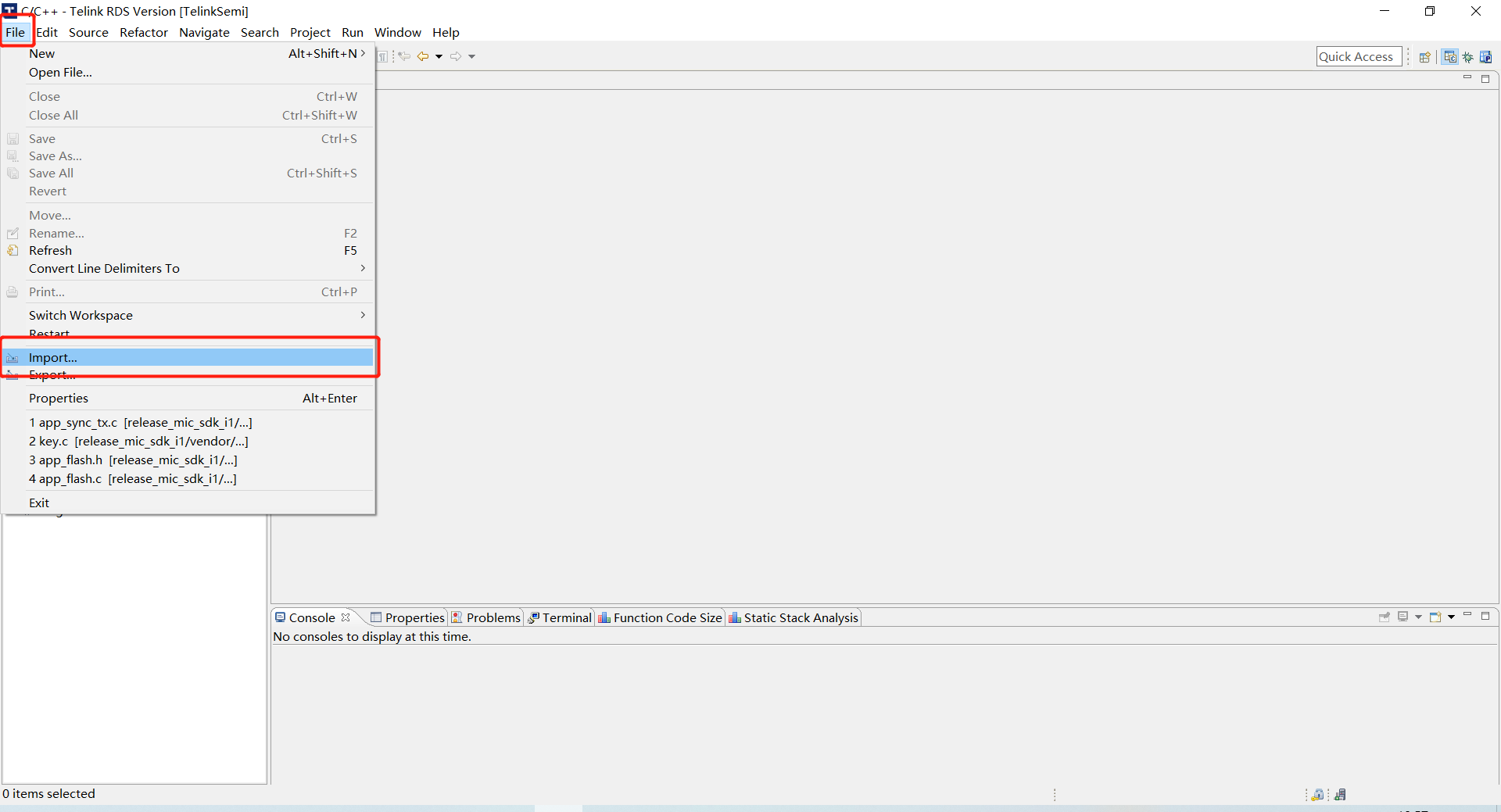Click the Quick Access field

pyautogui.click(x=1359, y=55)
